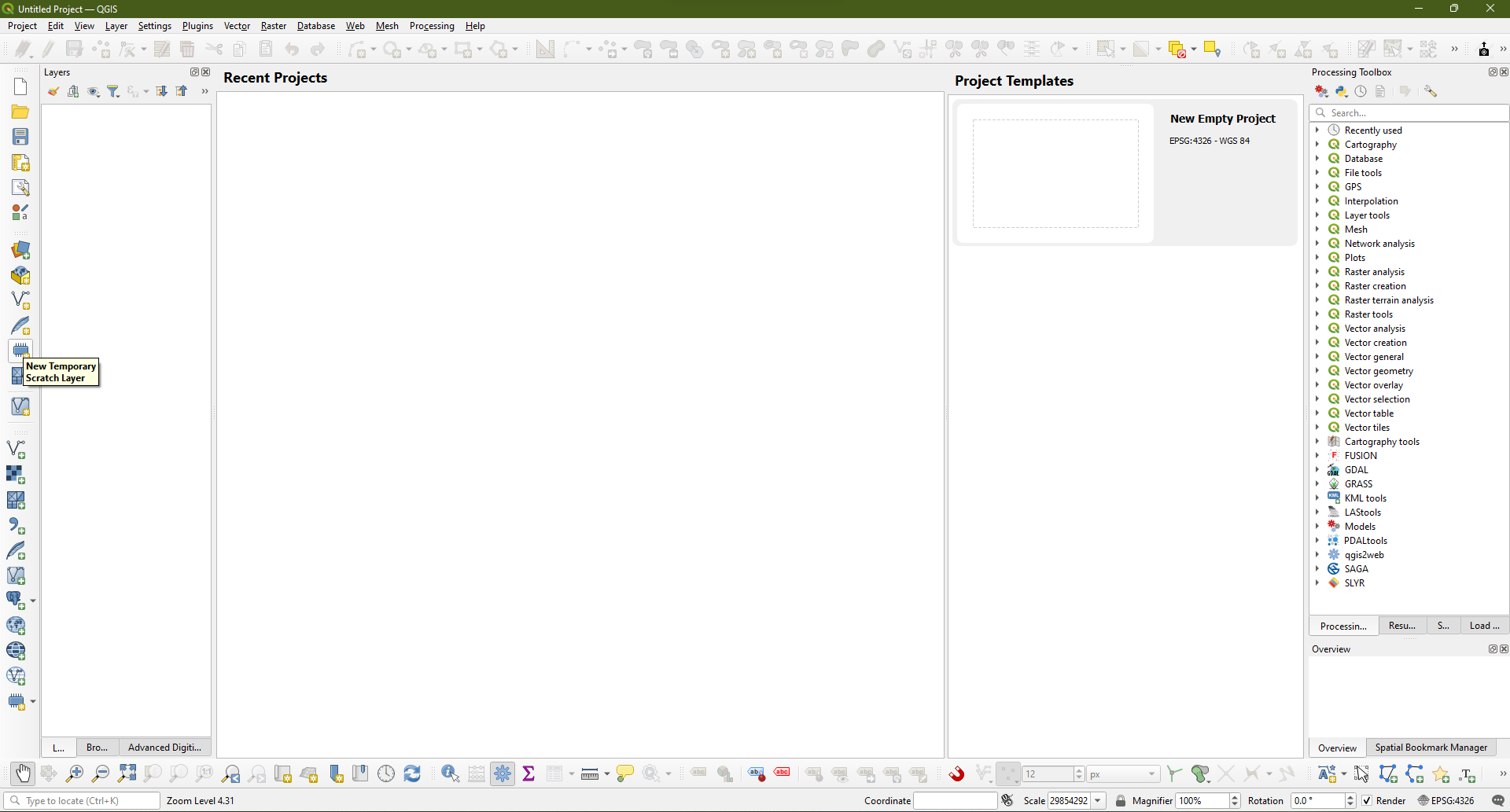Open the Processing history clock icon

coord(1361,91)
